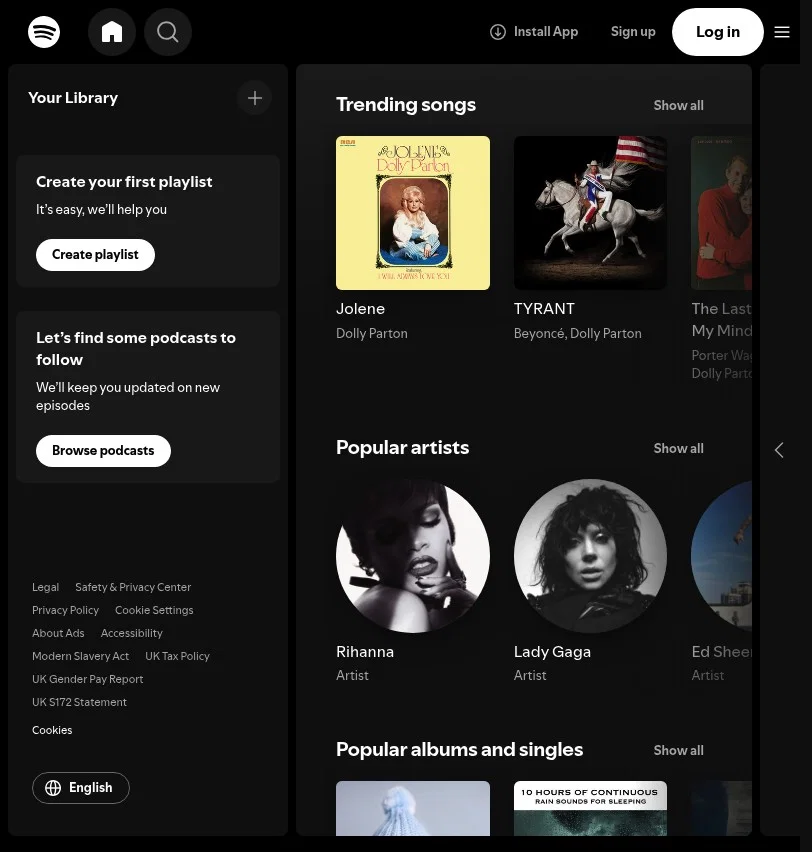The image size is (812, 852).
Task: Open TYRANT song cover thumbnail
Action: (590, 213)
